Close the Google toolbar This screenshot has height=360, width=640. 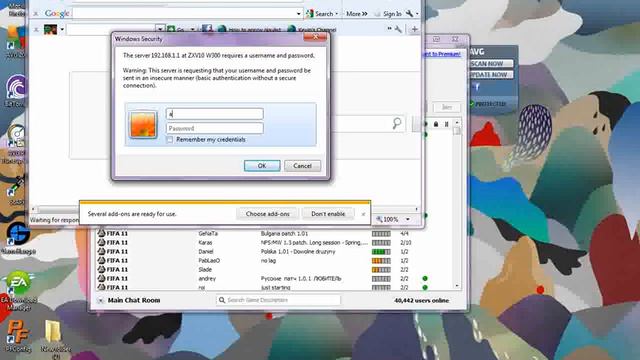36,14
